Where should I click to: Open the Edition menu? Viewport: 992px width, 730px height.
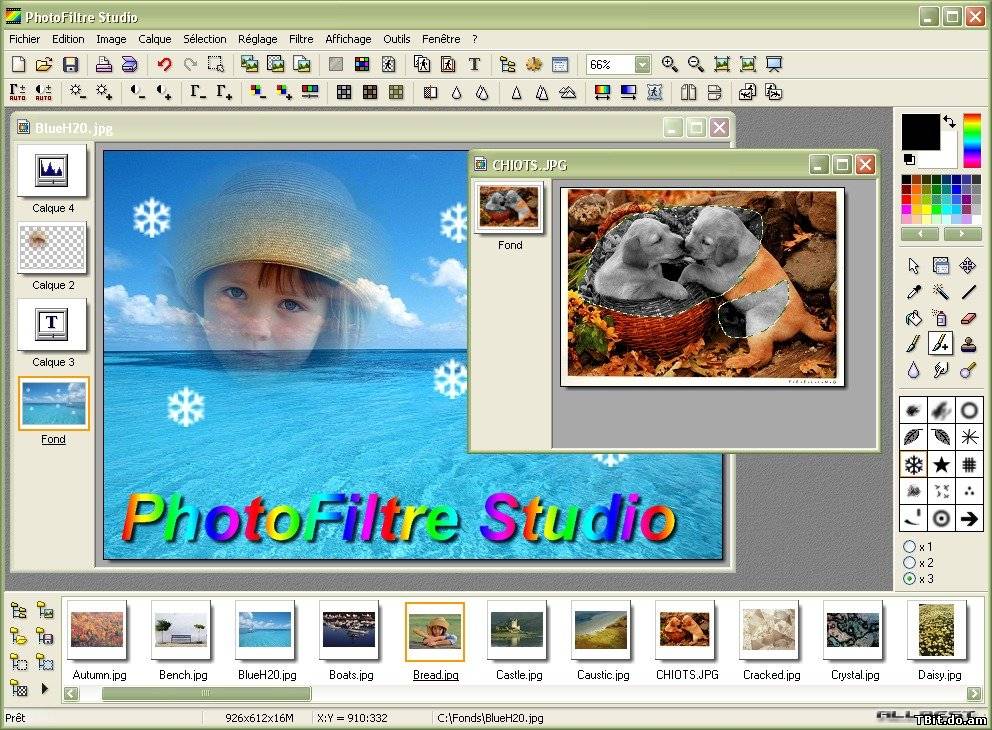click(x=68, y=39)
